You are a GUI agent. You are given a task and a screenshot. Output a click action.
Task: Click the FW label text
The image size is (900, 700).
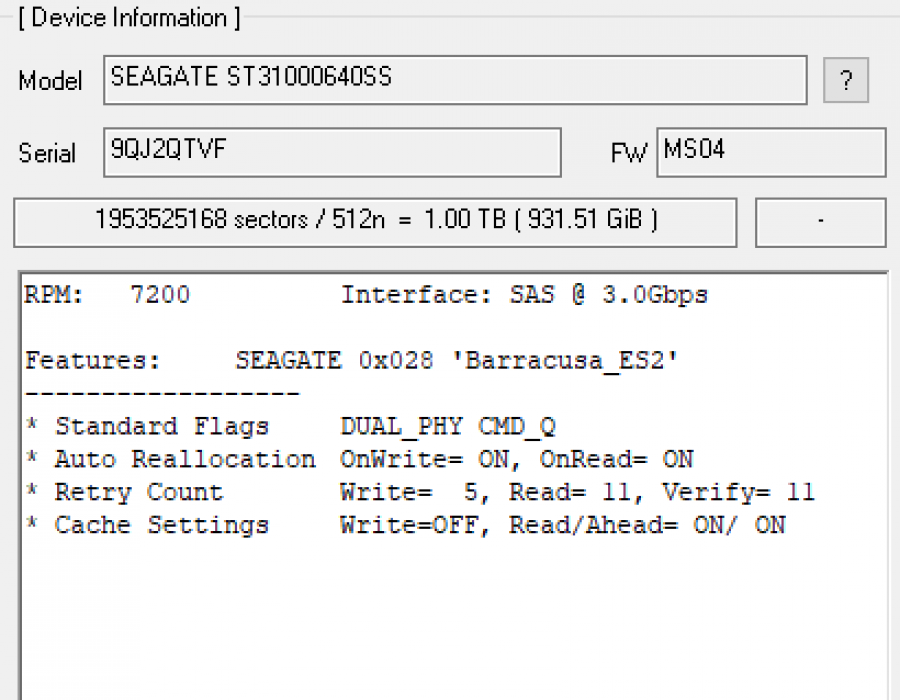point(628,154)
